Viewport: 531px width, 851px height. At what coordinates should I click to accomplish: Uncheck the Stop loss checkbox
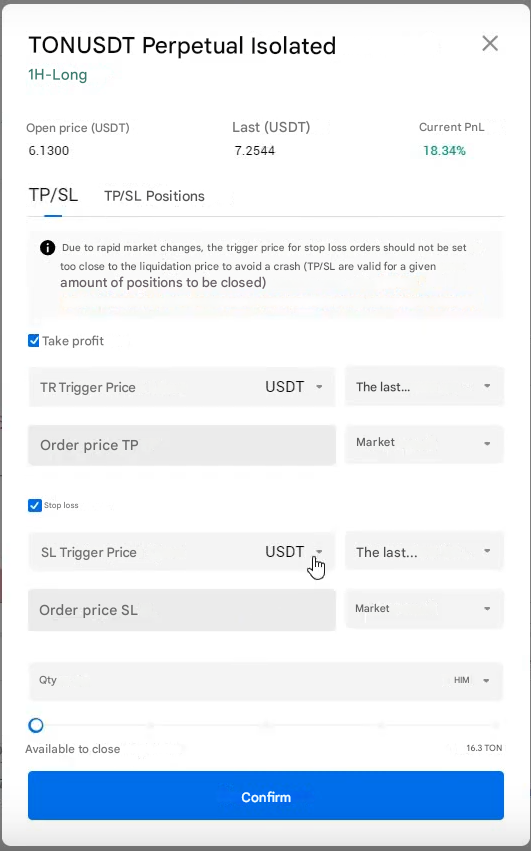tap(34, 505)
